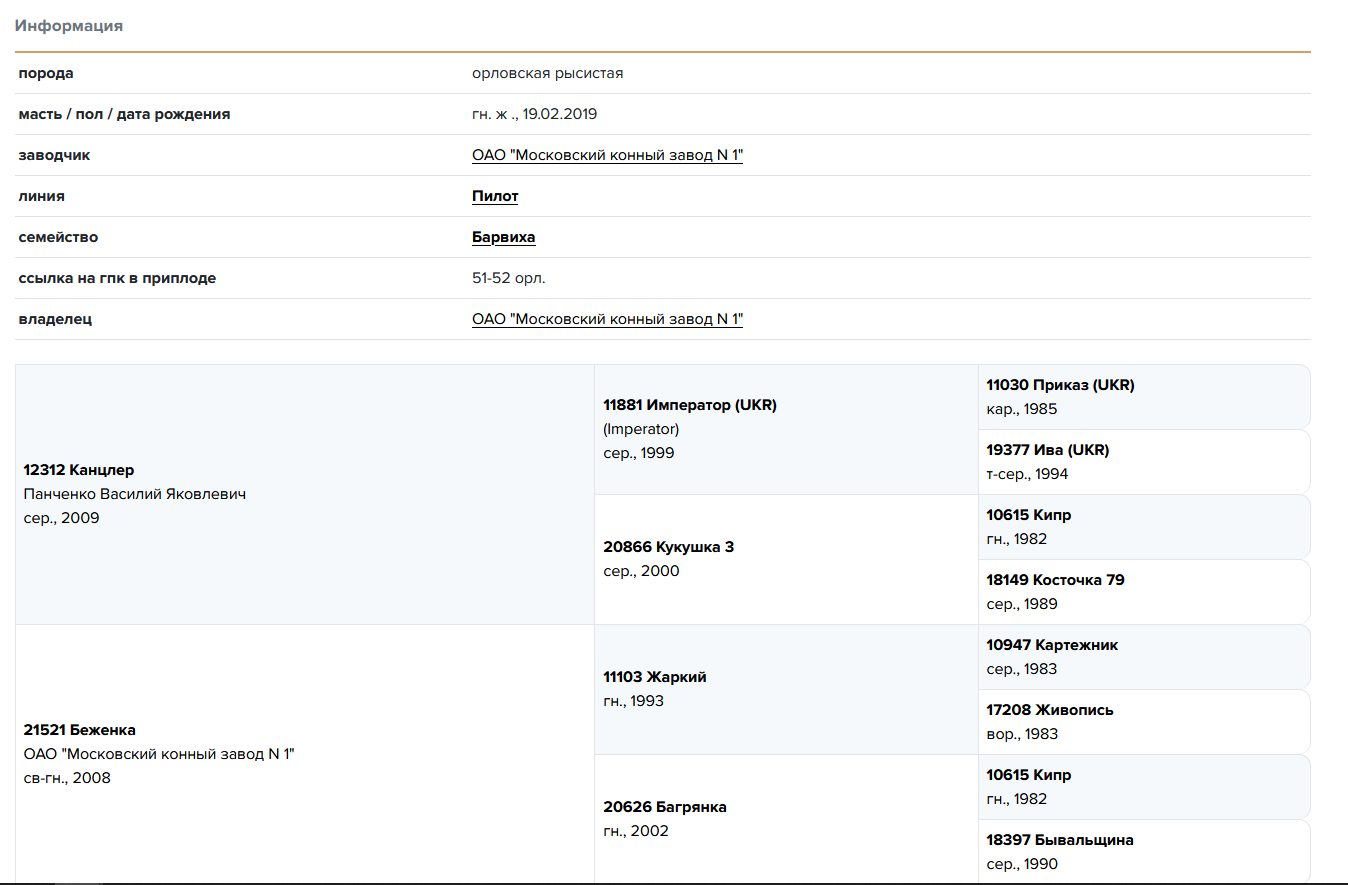Open the breeder link in the заводчик row

pyautogui.click(x=607, y=155)
